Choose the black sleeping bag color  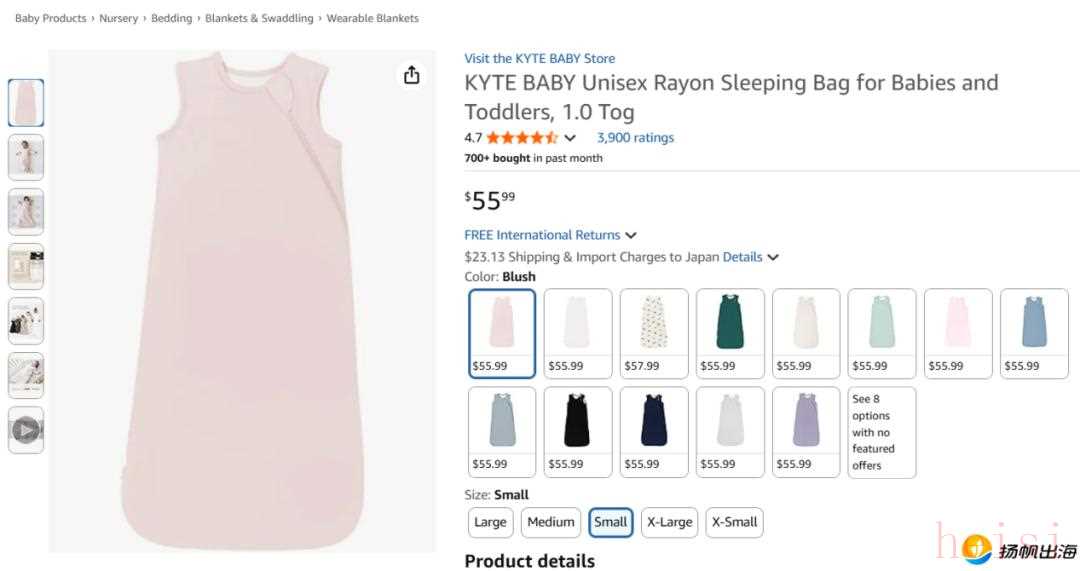[578, 432]
